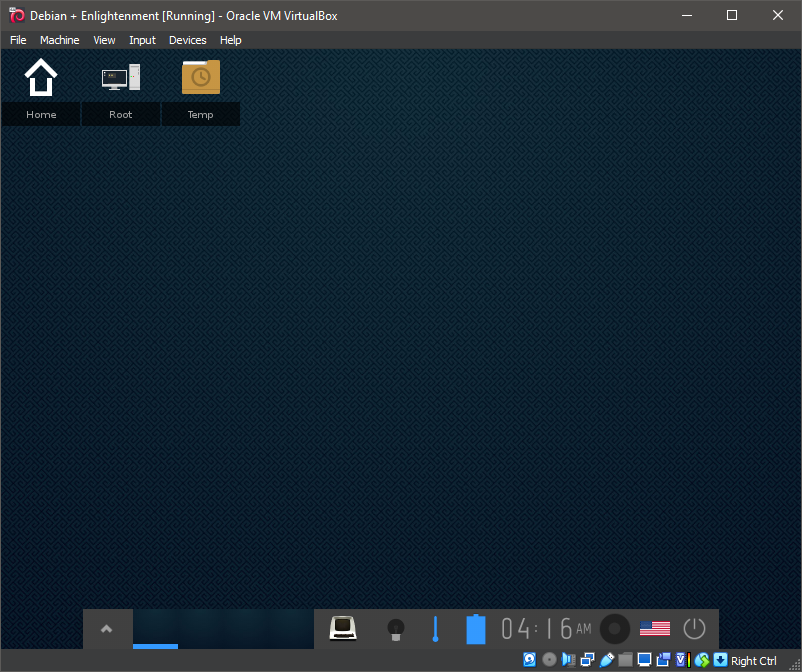Open the Temp folder icon
The height and width of the screenshot is (672, 802).
click(x=201, y=78)
